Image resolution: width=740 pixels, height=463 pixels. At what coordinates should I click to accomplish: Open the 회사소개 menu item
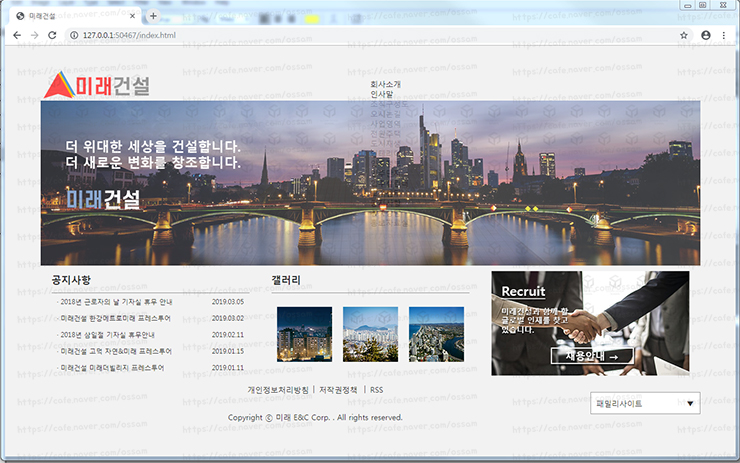click(x=386, y=84)
